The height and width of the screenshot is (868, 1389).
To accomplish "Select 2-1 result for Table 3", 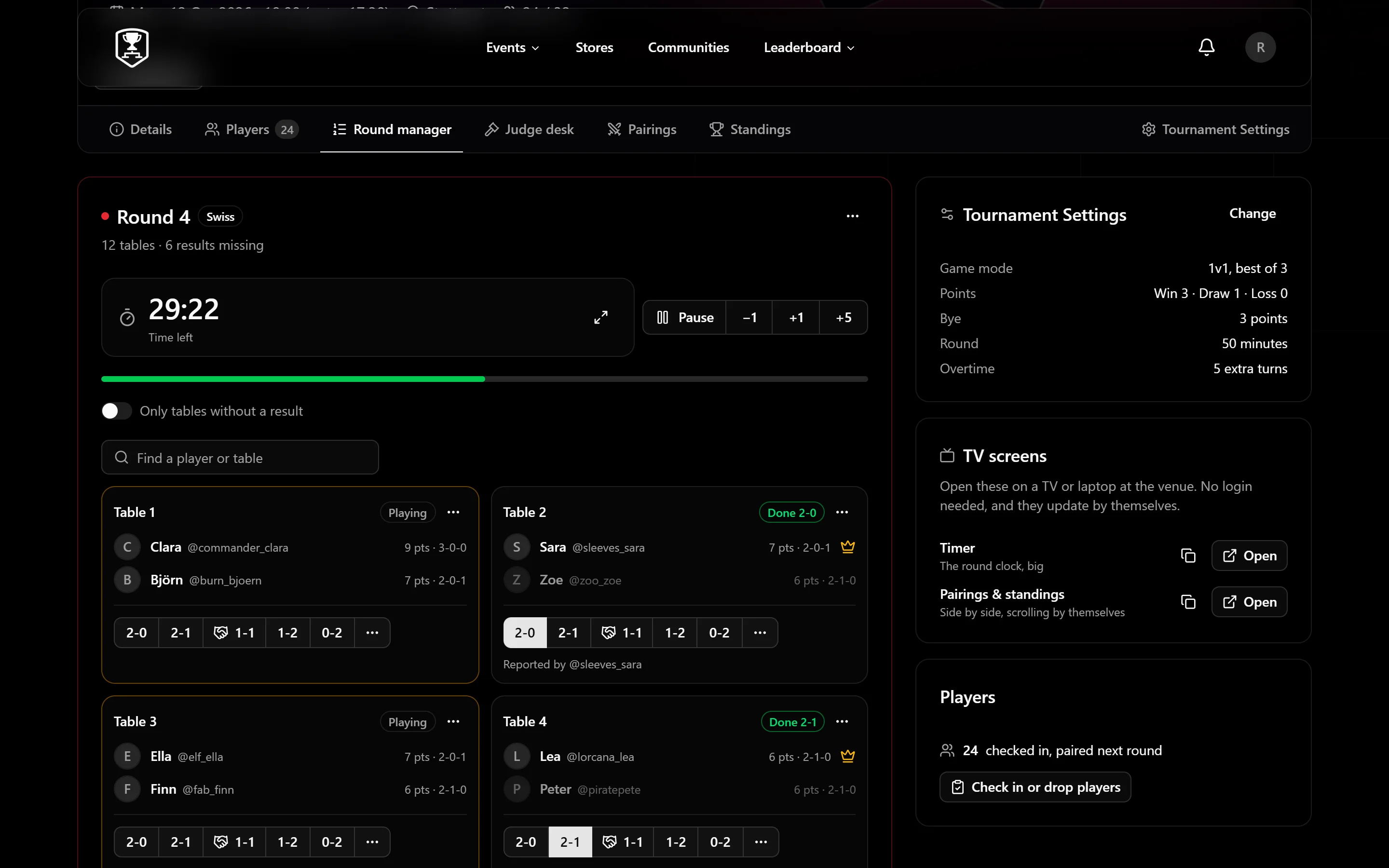I will 180,842.
